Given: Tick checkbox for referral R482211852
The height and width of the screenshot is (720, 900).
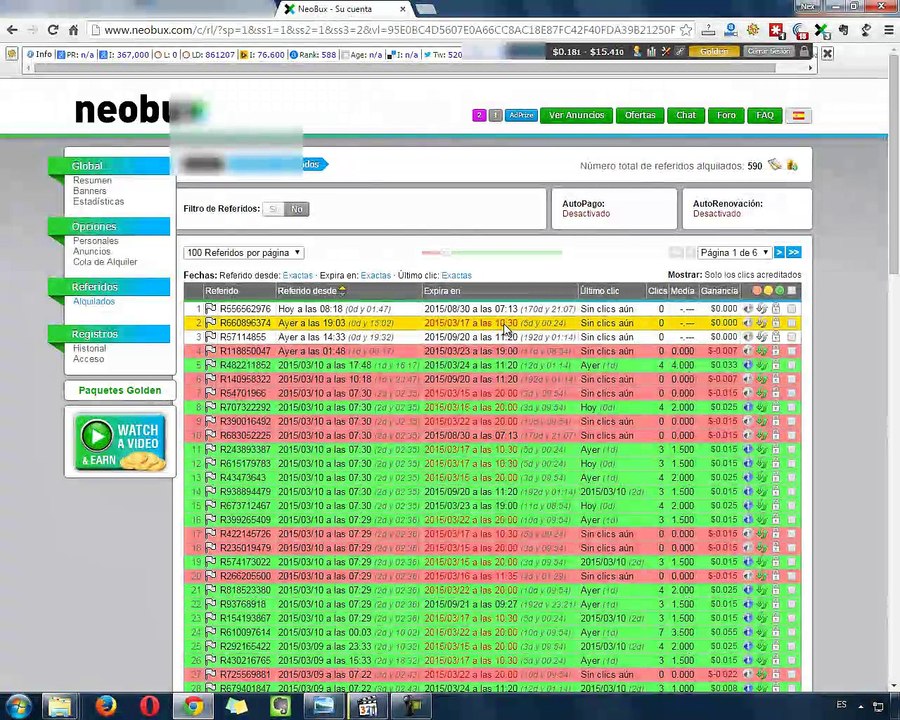Looking at the screenshot, I should (x=792, y=365).
